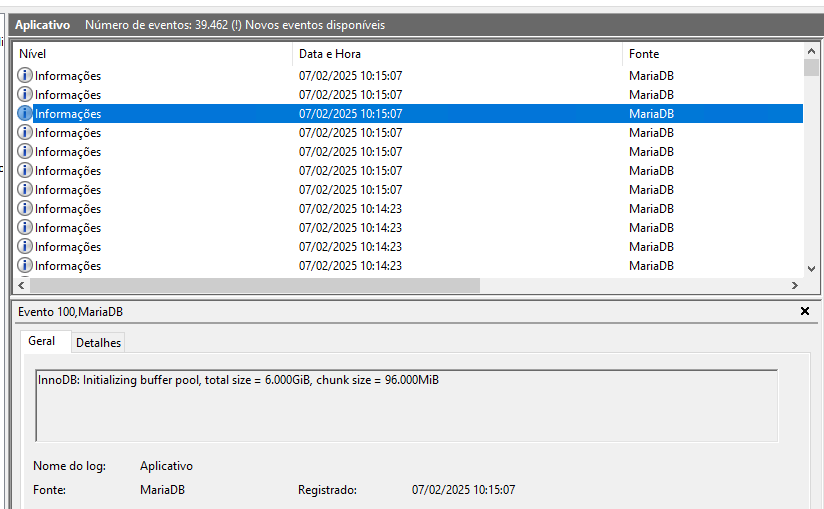Sort by the Data e Hora column header
The width and height of the screenshot is (824, 509).
coord(458,54)
